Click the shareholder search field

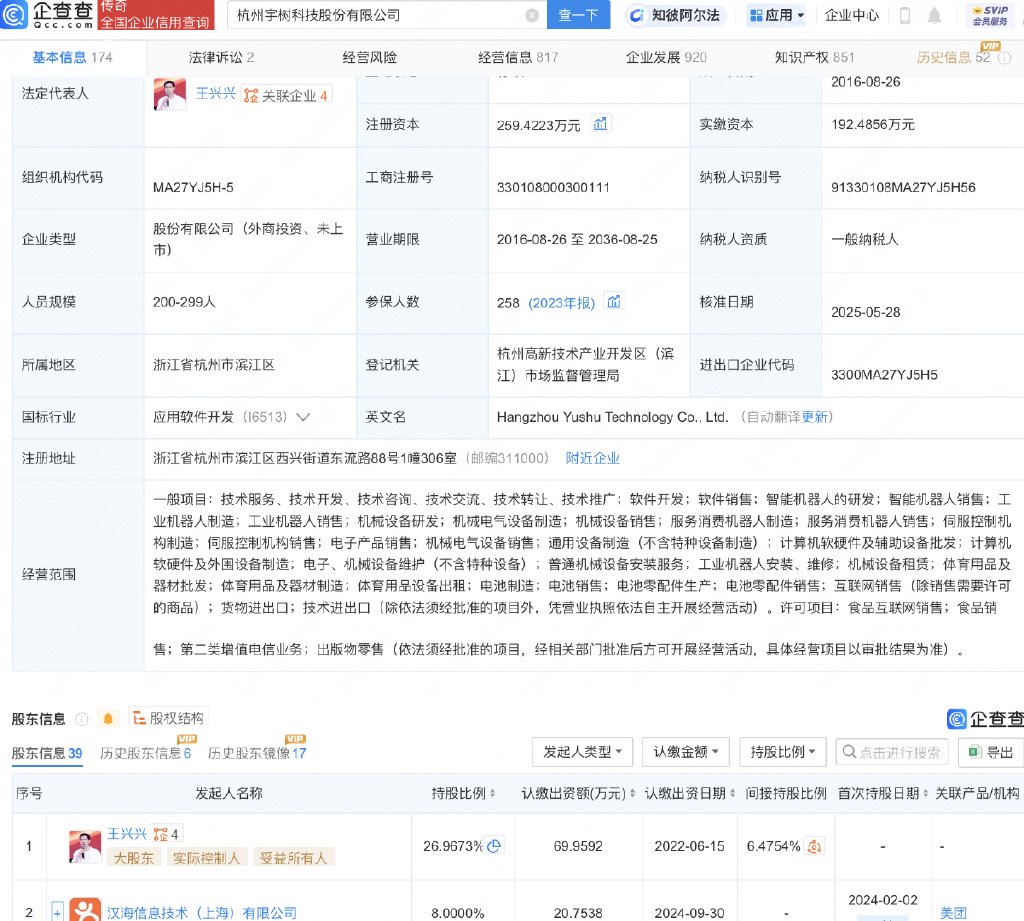(x=892, y=752)
